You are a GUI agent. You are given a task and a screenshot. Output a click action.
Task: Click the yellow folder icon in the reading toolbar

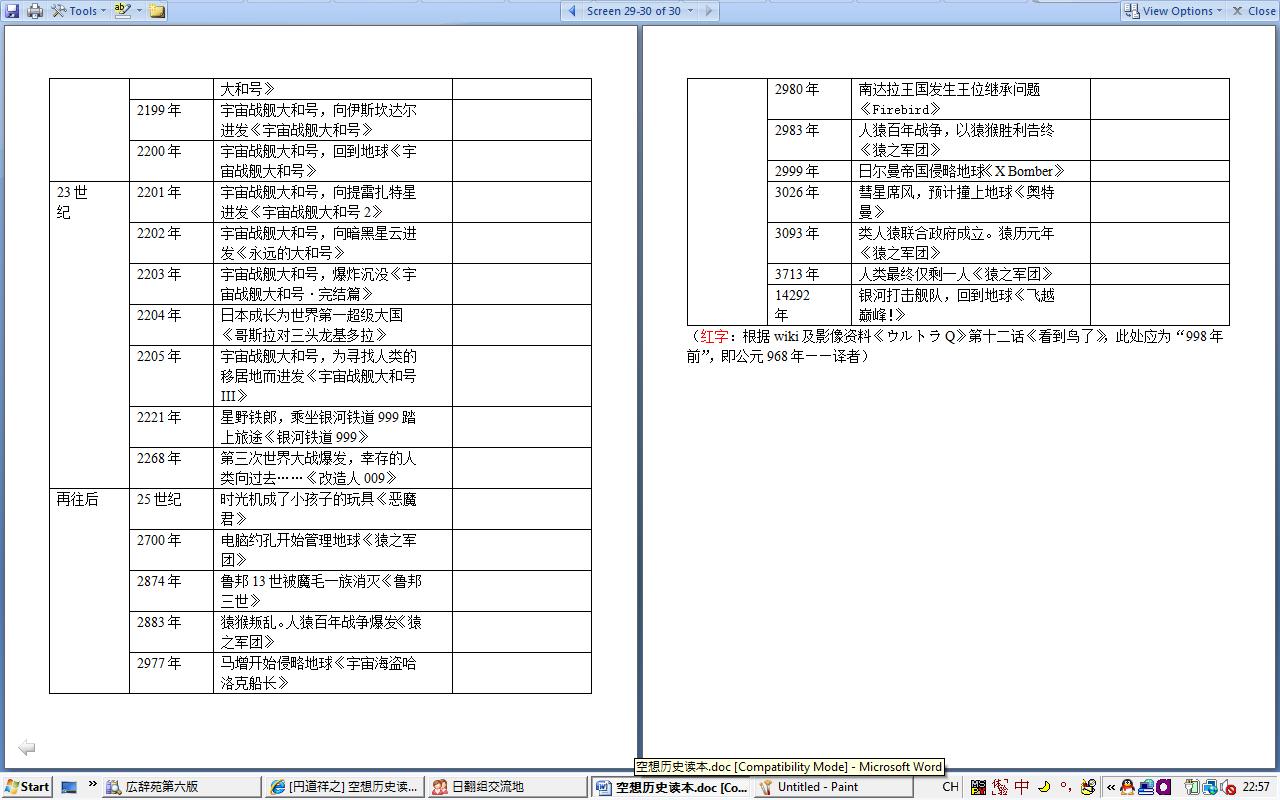click(x=157, y=11)
